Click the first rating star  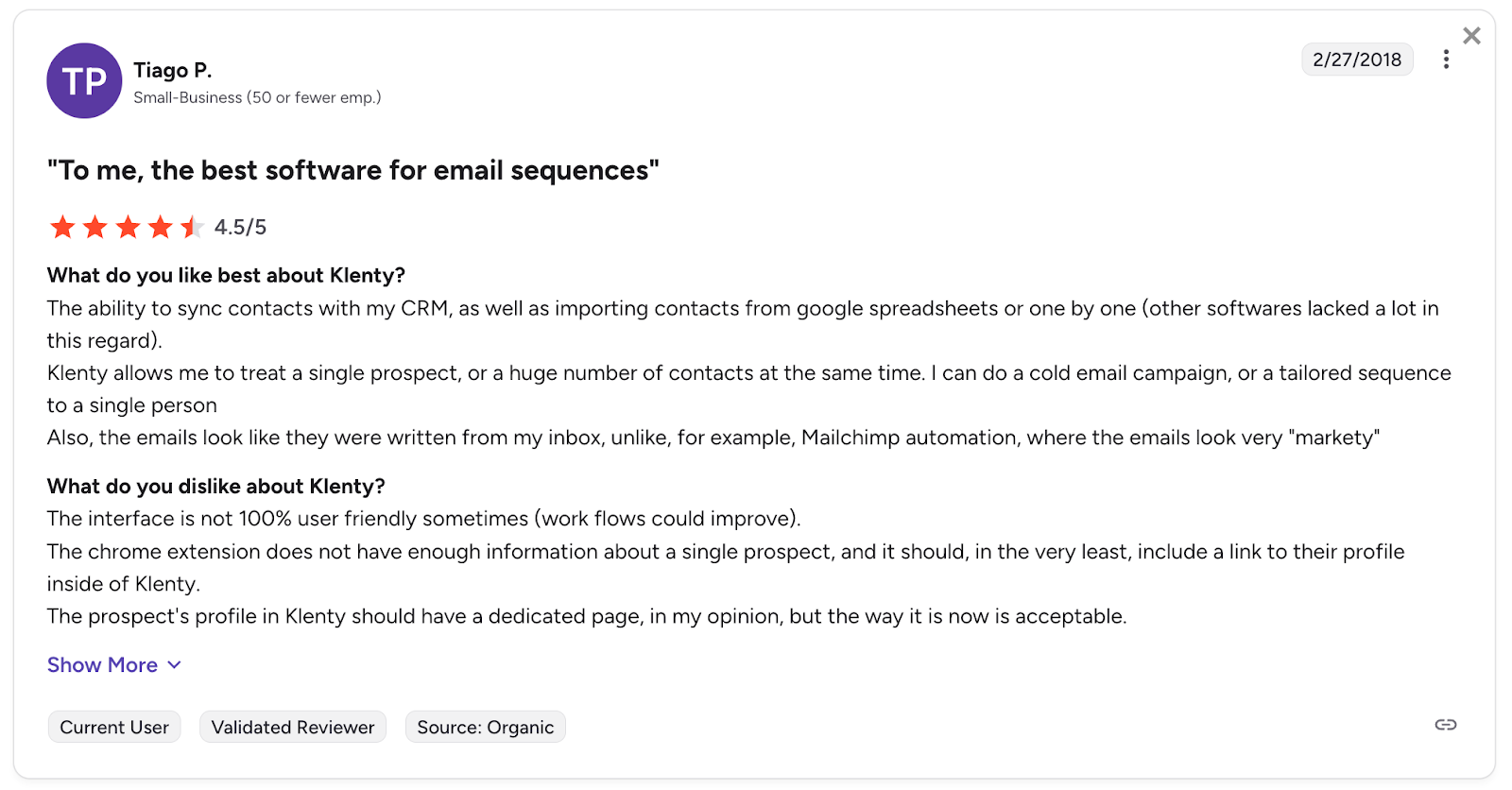pos(63,227)
